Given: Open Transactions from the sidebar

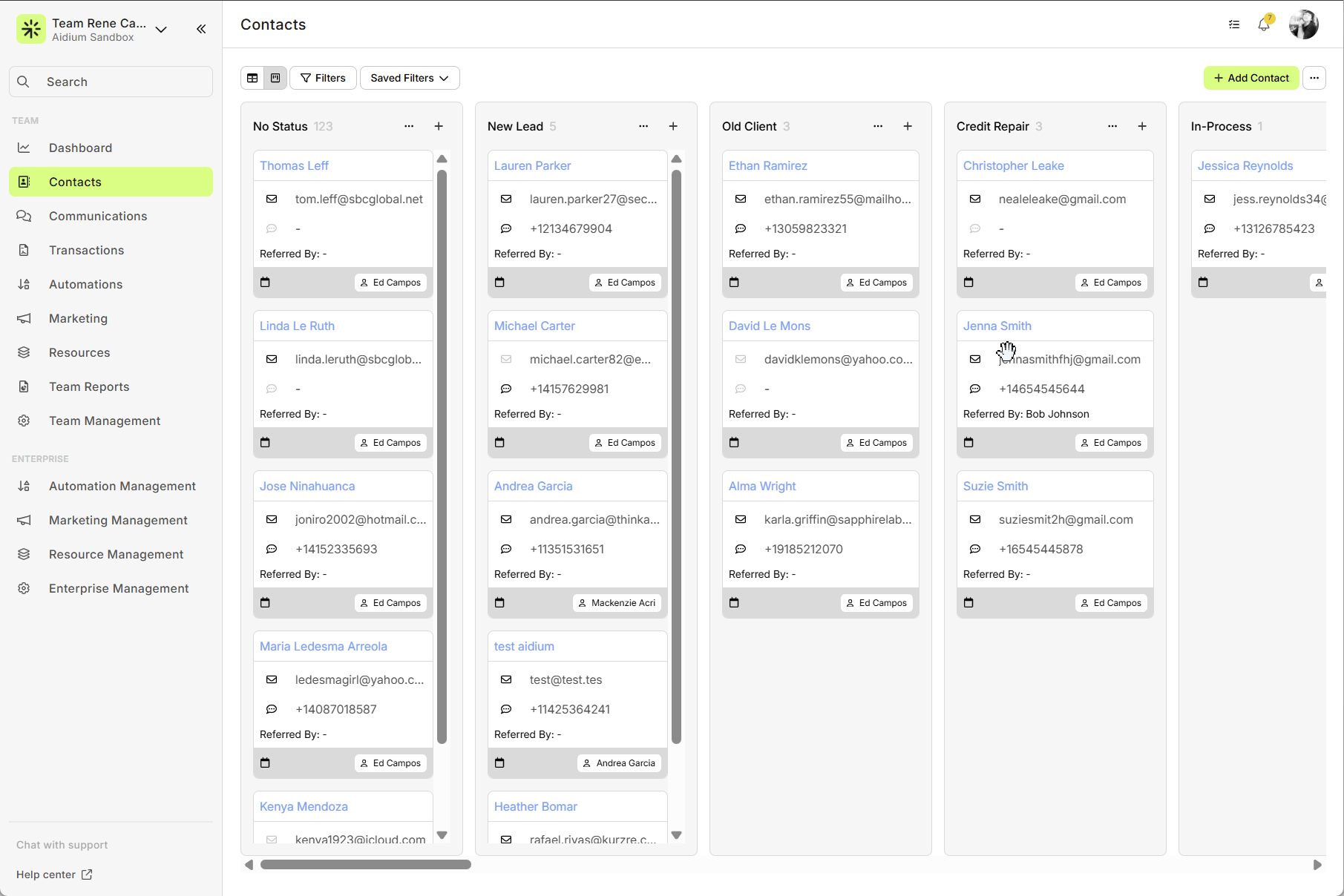Looking at the screenshot, I should click(x=86, y=250).
